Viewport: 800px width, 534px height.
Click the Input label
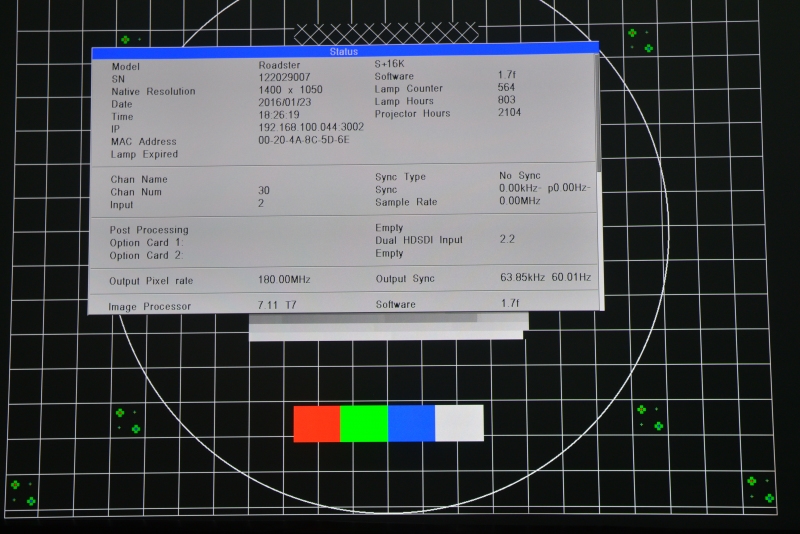pos(121,205)
